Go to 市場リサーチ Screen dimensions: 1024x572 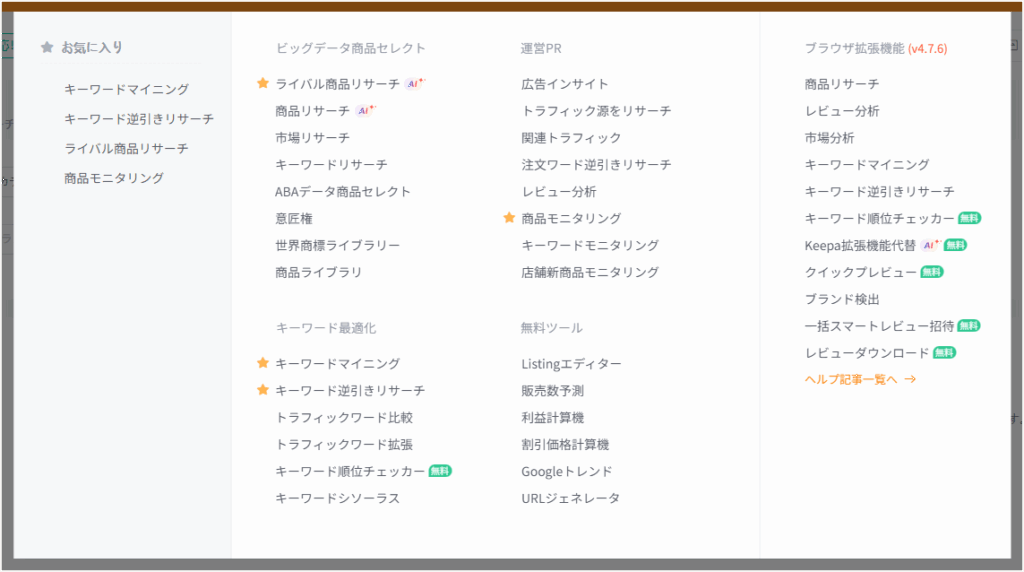(313, 137)
